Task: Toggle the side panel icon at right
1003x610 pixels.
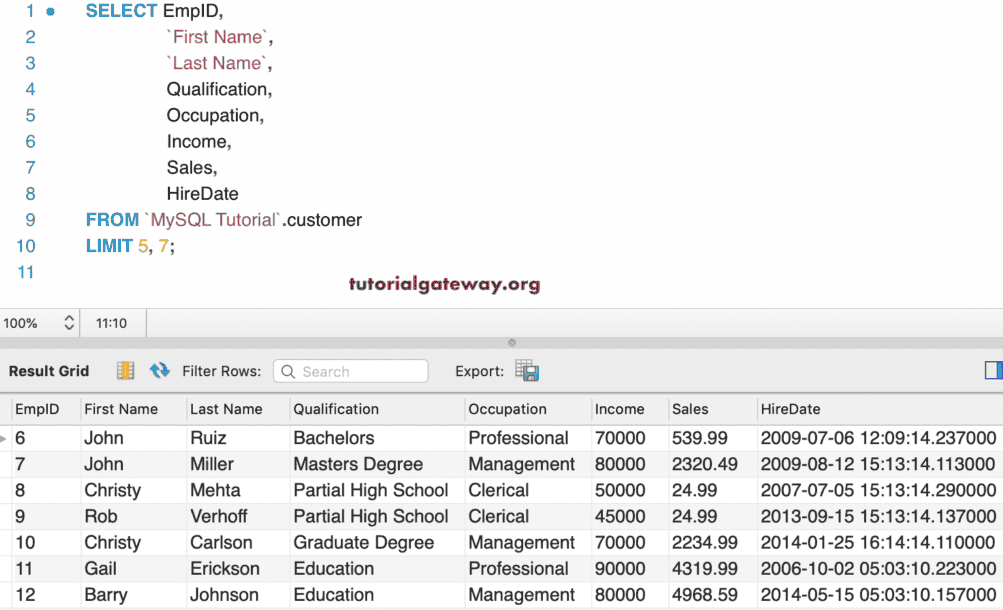Action: [x=993, y=371]
